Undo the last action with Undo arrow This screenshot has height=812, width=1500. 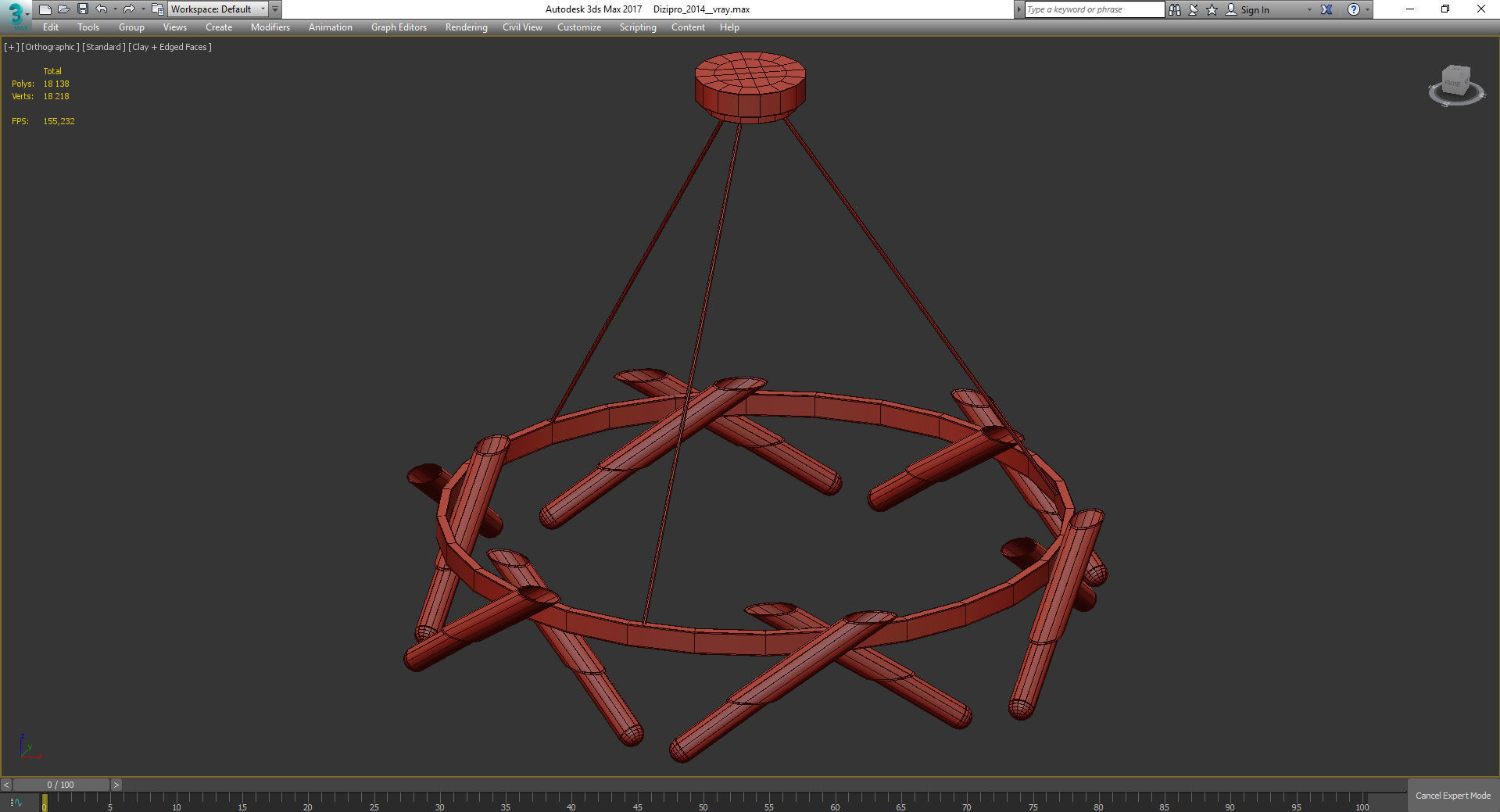pyautogui.click(x=102, y=9)
